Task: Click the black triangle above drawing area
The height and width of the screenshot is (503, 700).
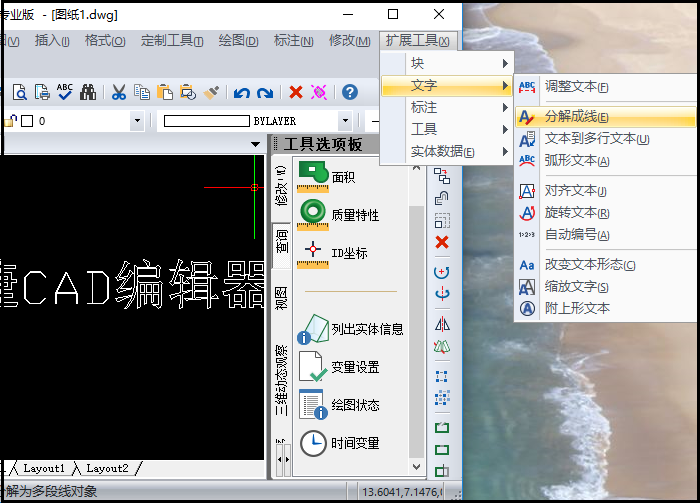Action: [255, 145]
